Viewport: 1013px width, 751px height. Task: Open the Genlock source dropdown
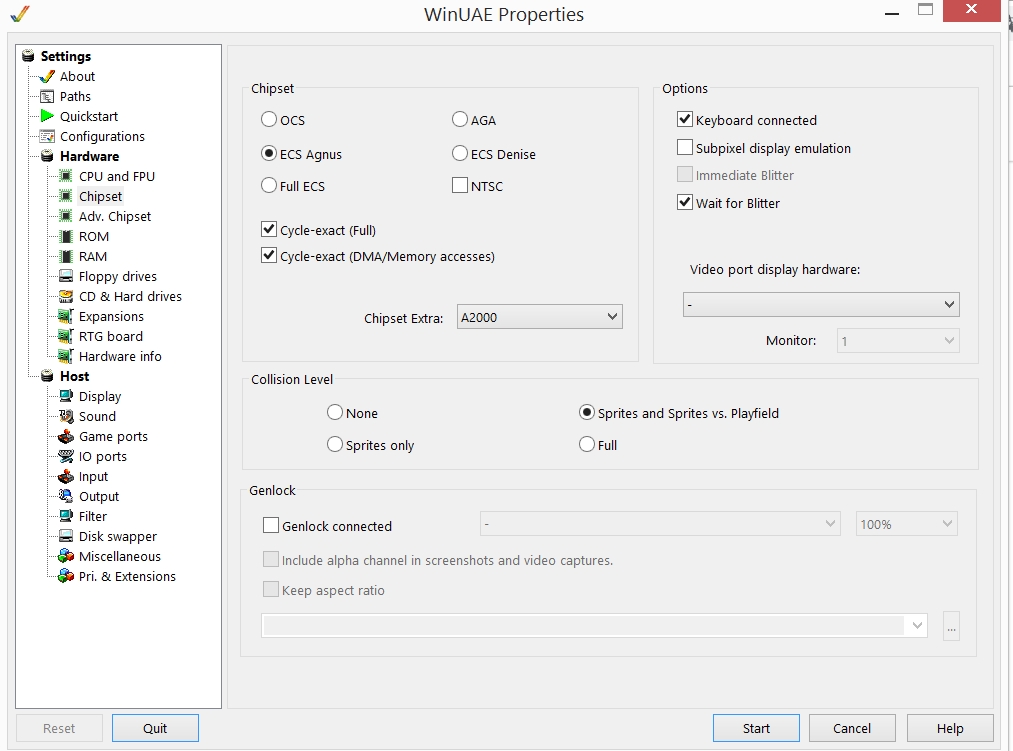[x=660, y=524]
